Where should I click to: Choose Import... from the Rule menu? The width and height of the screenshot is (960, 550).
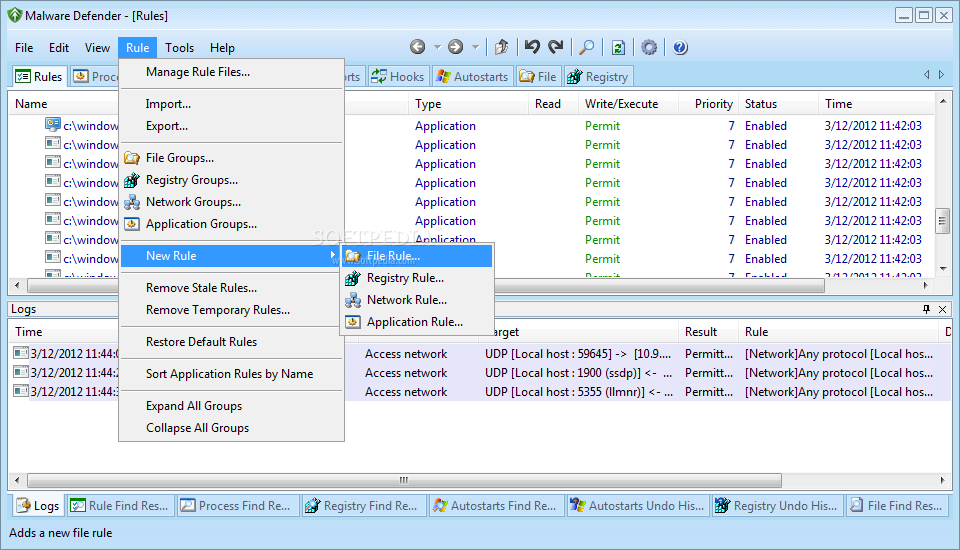pos(231,104)
